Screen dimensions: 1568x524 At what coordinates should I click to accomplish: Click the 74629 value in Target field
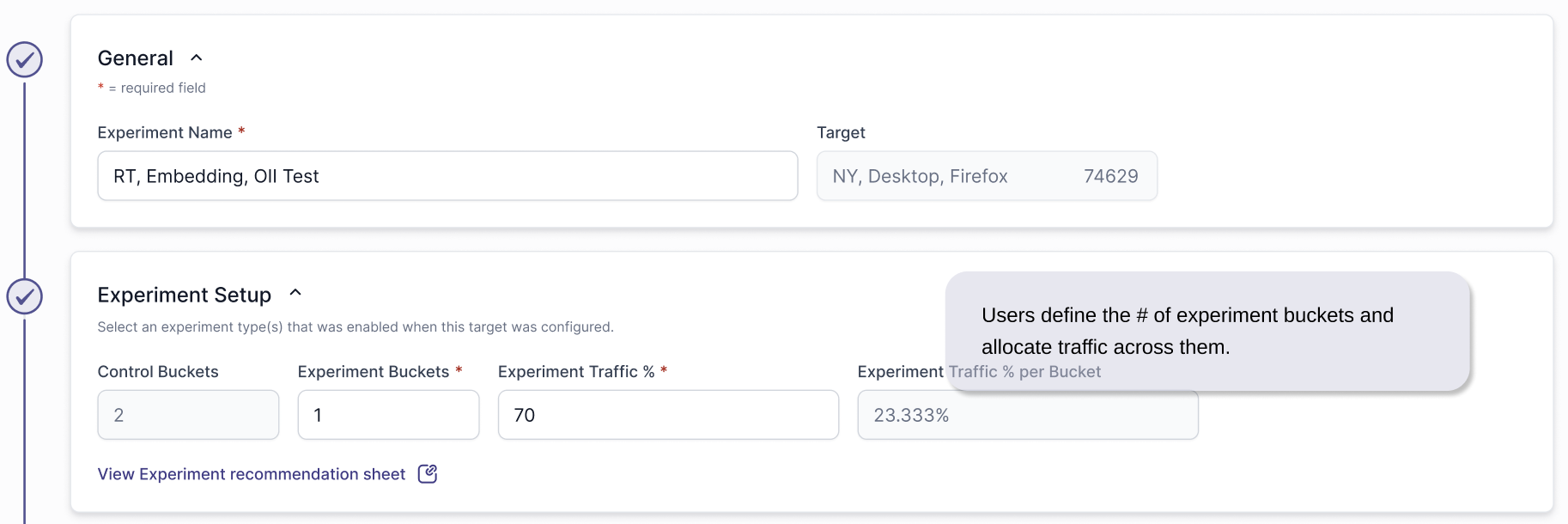(1110, 176)
